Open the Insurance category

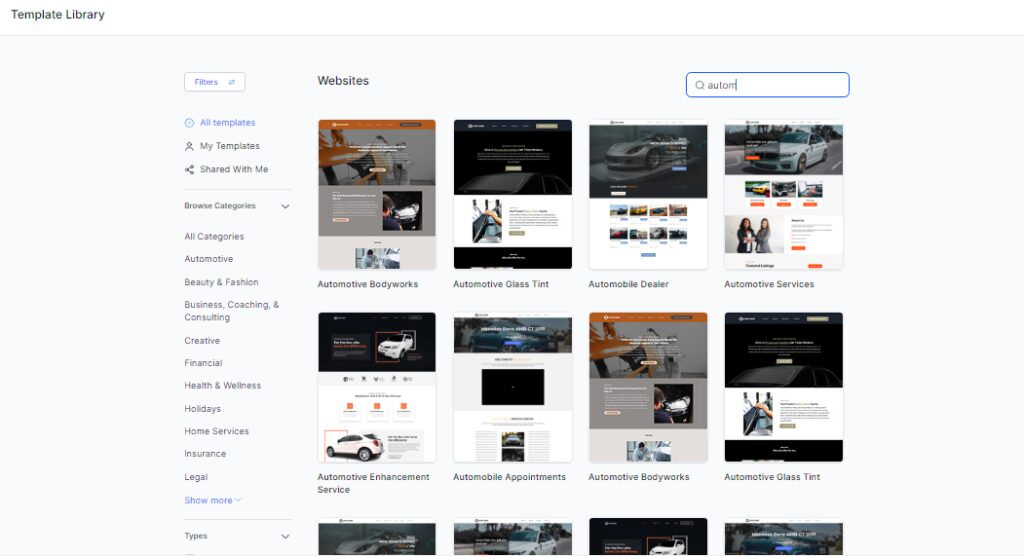click(205, 454)
